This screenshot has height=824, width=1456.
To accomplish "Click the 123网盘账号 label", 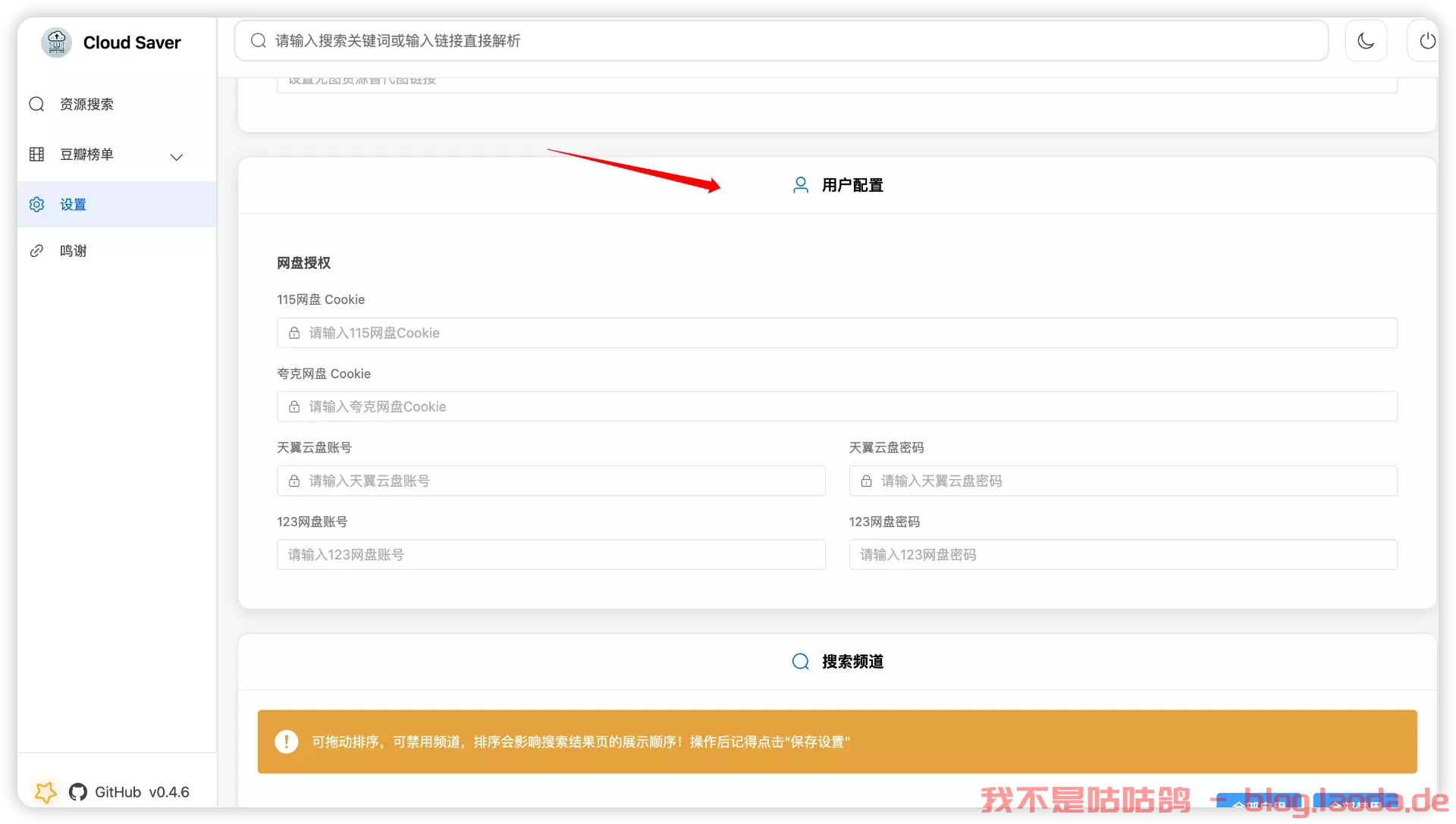I will point(312,522).
